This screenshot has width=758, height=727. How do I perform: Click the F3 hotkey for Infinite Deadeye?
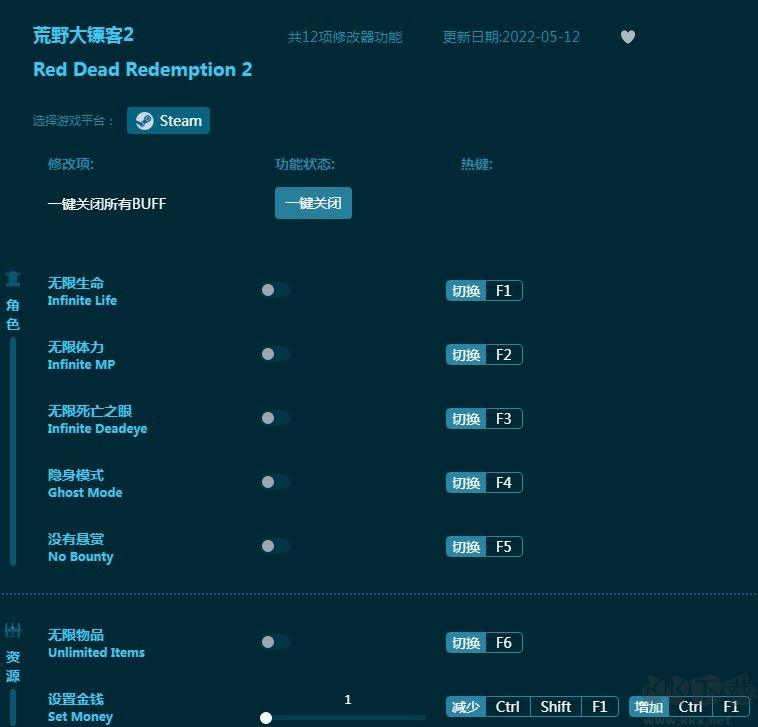(504, 419)
